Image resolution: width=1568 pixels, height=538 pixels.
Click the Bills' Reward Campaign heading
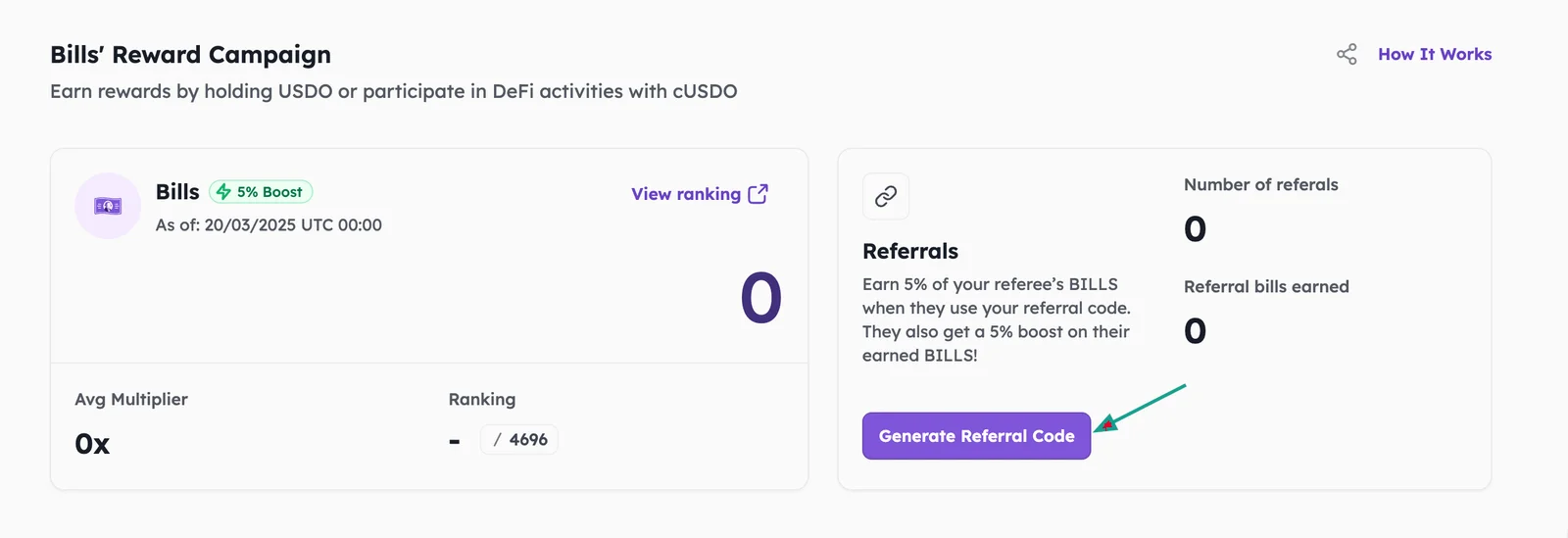pyautogui.click(x=191, y=55)
